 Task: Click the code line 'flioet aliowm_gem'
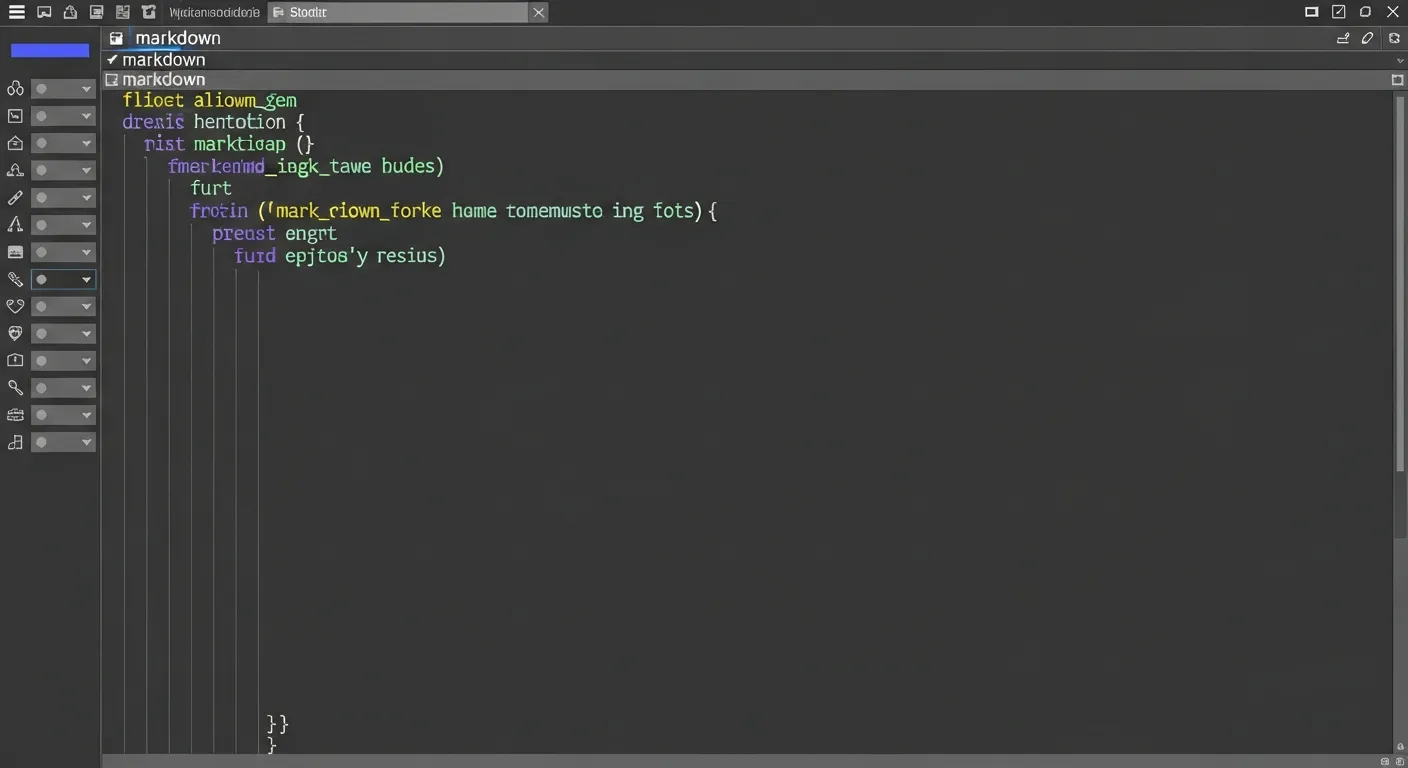[x=210, y=100]
